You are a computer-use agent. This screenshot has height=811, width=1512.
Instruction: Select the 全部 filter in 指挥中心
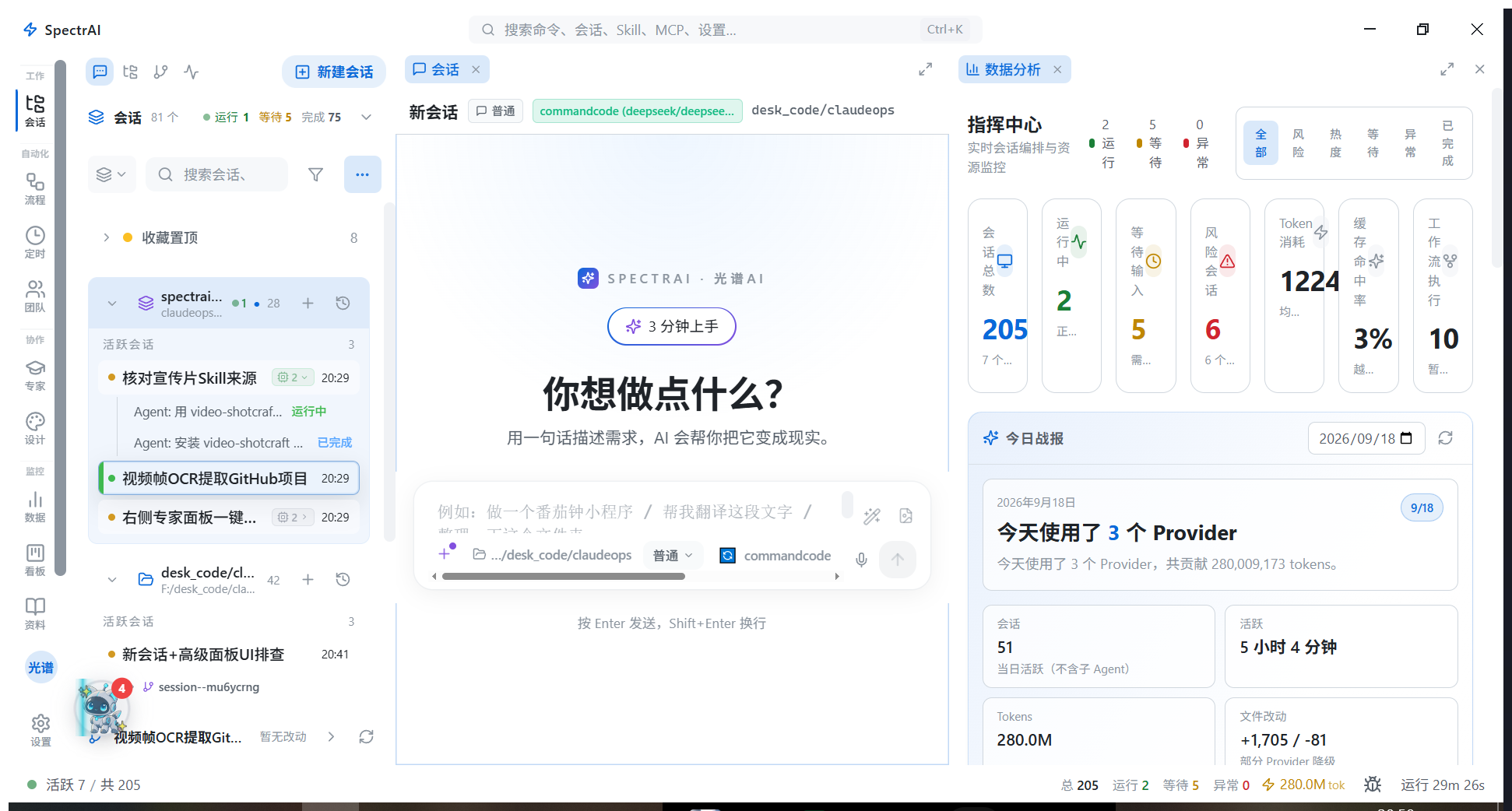point(1261,143)
